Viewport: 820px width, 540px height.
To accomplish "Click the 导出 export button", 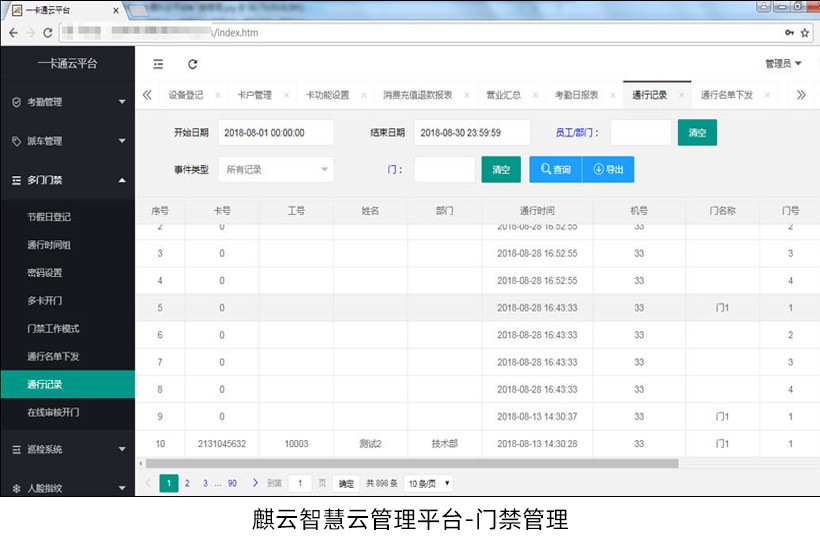I will pos(608,170).
